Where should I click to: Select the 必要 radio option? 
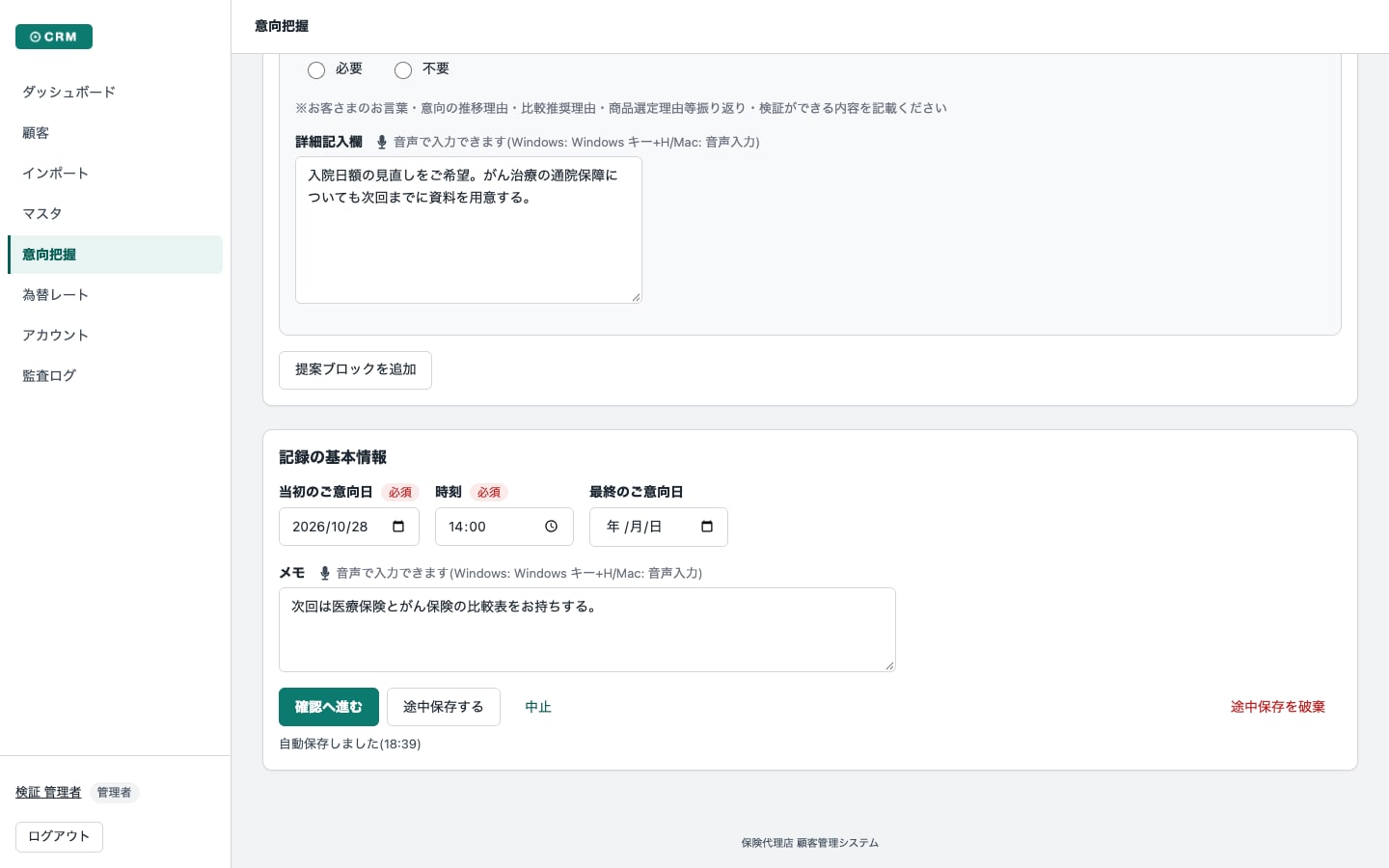[x=316, y=70]
